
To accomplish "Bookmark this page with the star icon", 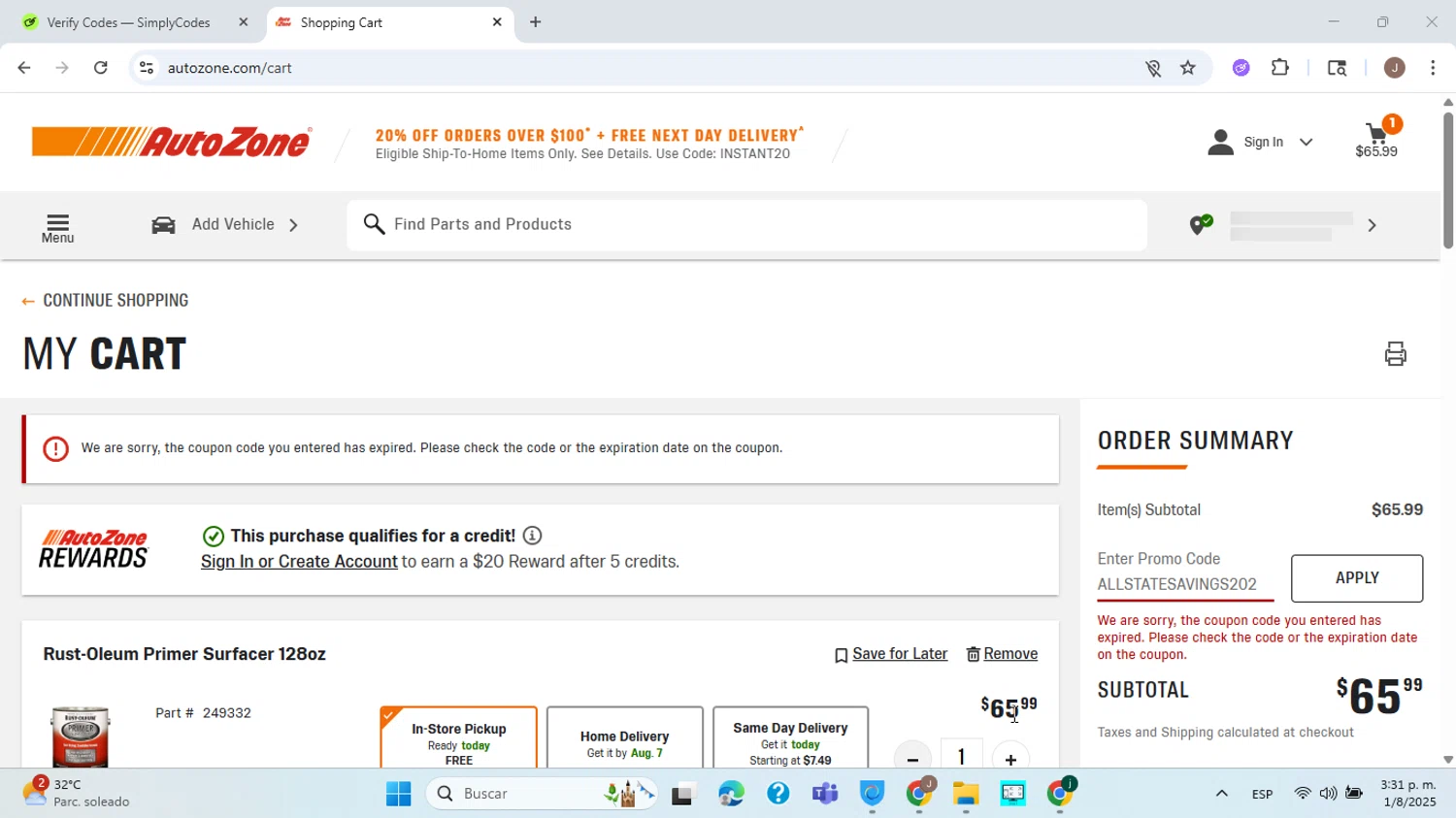I will pos(1188,68).
